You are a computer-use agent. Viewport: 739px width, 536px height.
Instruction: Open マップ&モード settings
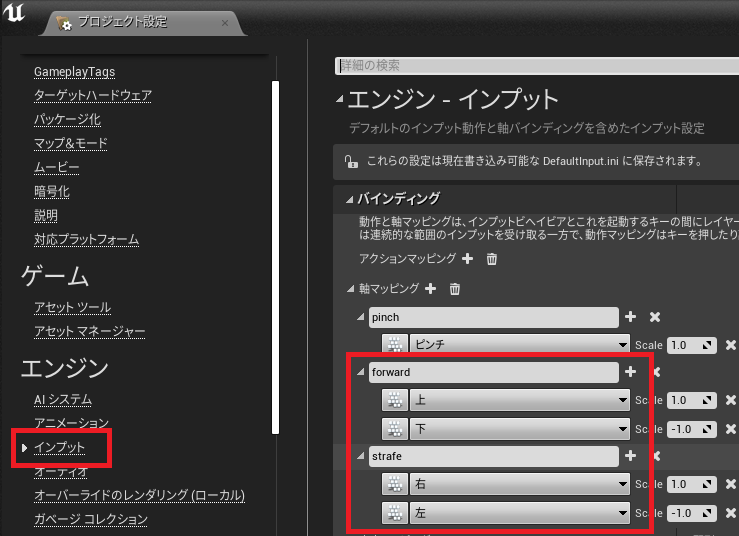[x=71, y=144]
